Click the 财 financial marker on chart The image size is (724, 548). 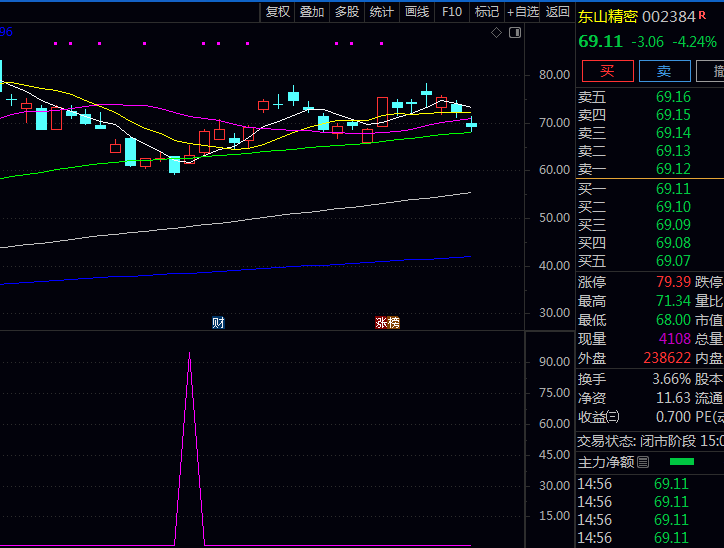tap(218, 322)
